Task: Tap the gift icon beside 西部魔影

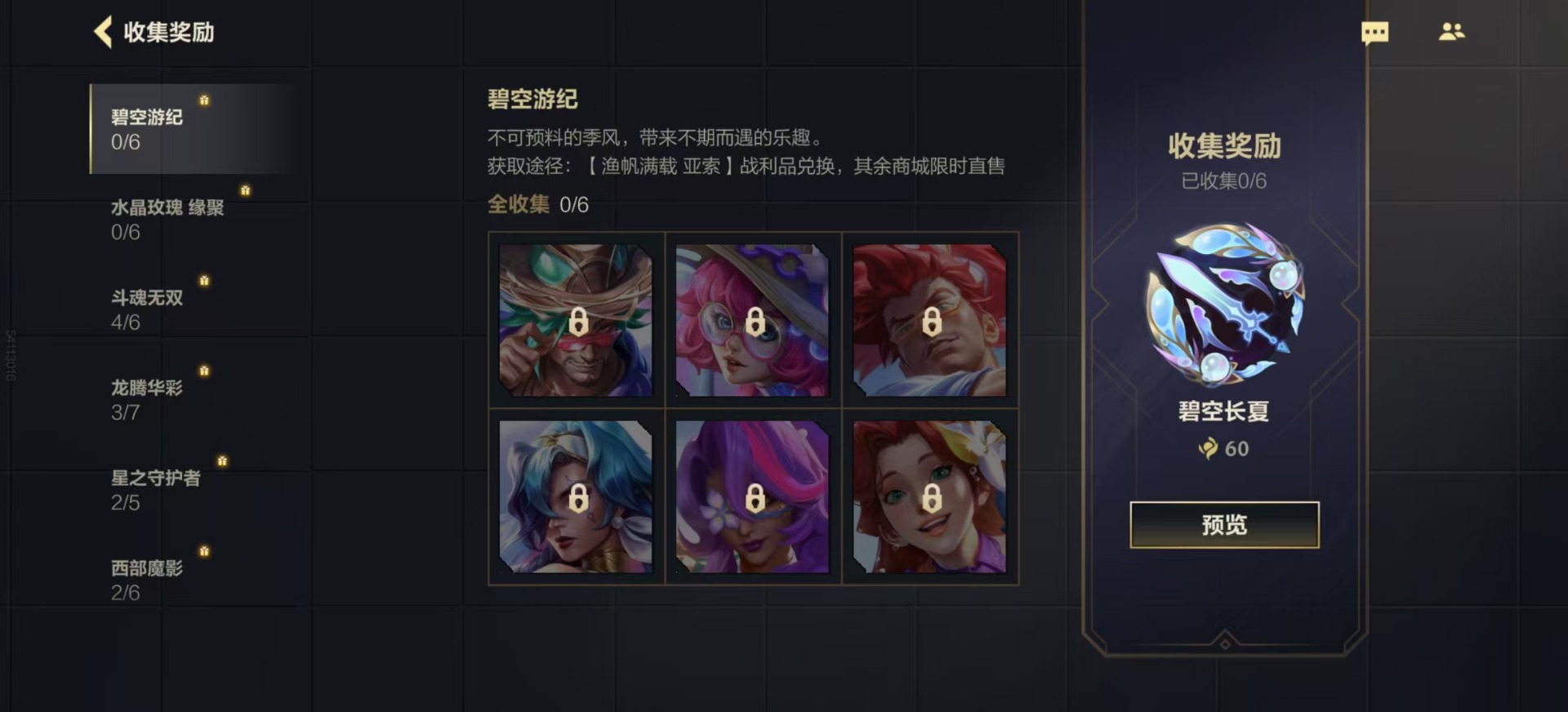Action: [204, 551]
